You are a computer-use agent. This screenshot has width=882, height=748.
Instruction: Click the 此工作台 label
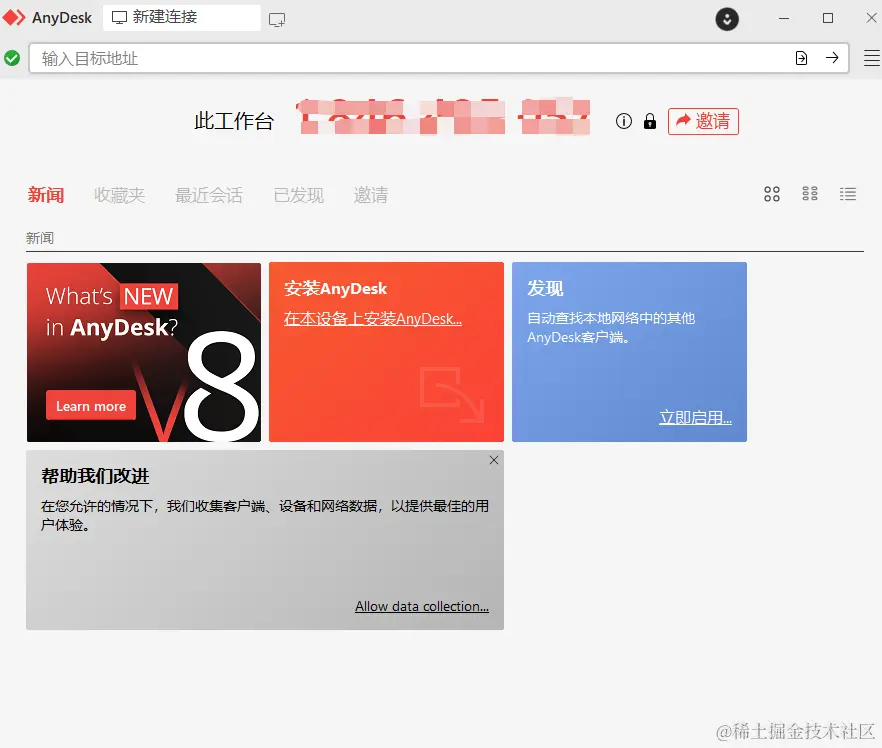pyautogui.click(x=234, y=121)
